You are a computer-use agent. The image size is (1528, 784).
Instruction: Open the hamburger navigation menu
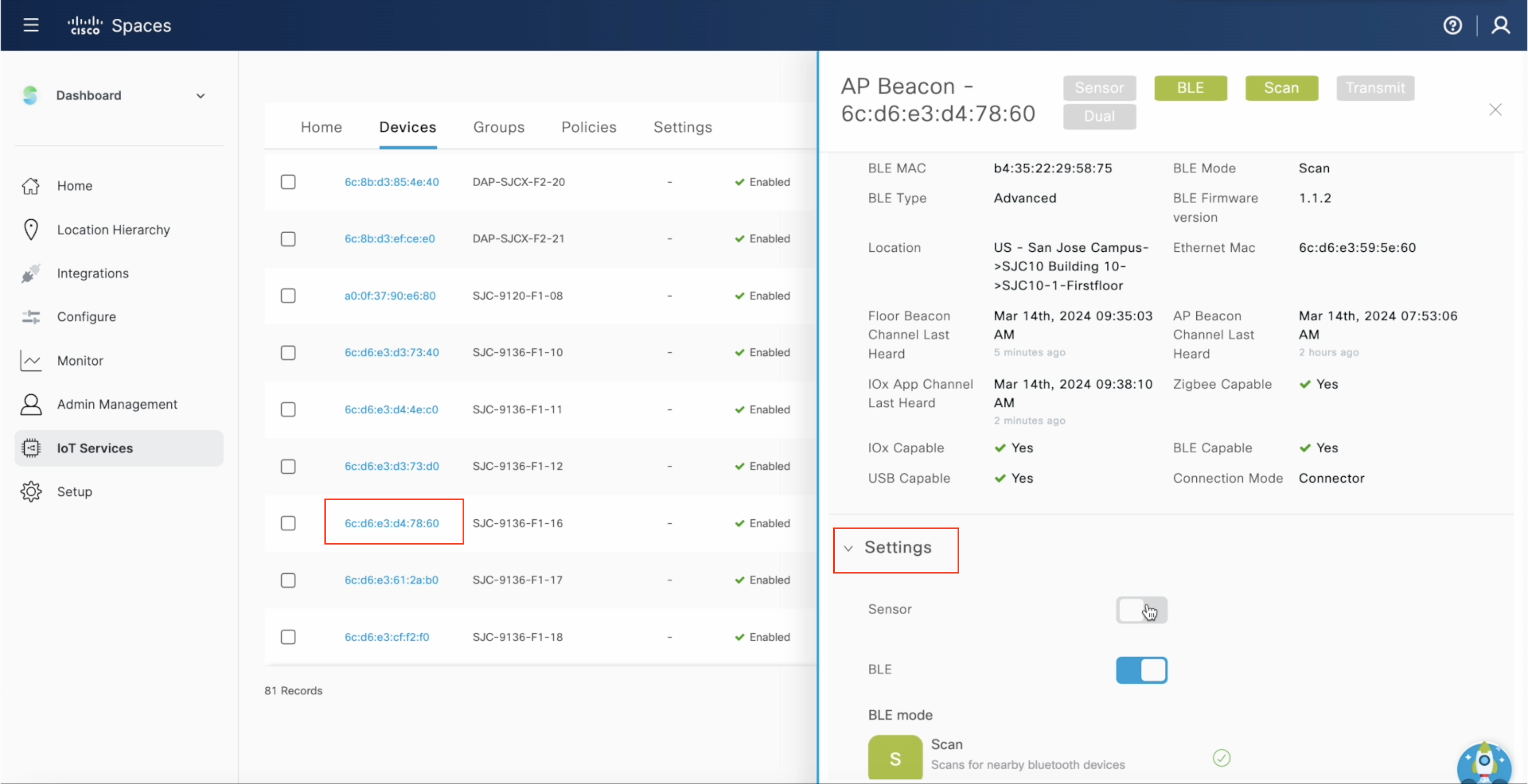click(31, 25)
